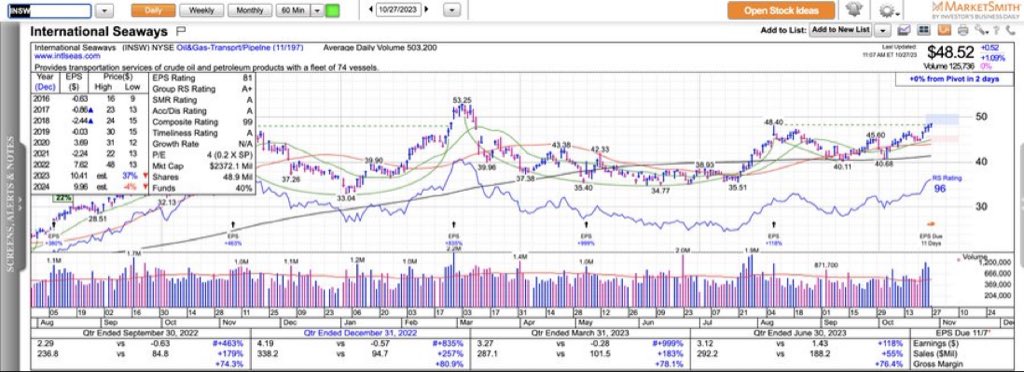Switch to Daily chart
Viewport: 1024px width, 372px height.
point(153,10)
